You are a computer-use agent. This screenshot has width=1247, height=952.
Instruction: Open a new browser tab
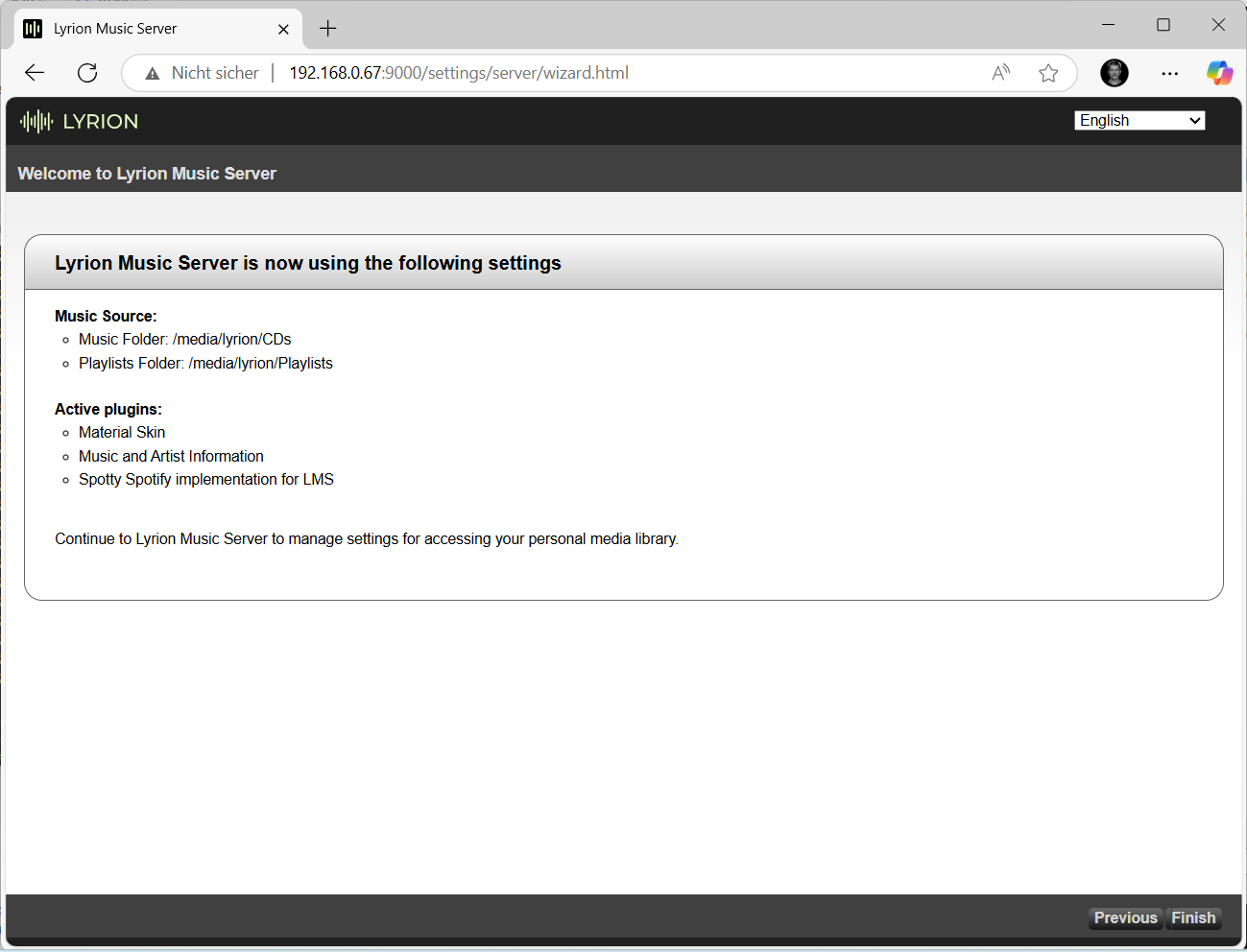pyautogui.click(x=328, y=29)
